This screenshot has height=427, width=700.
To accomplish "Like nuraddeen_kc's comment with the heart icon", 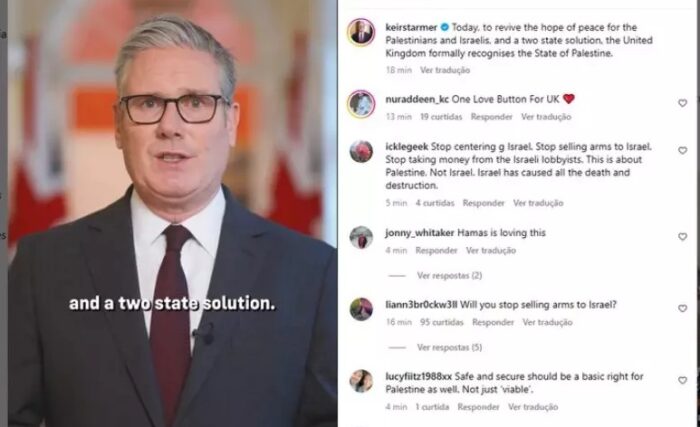I will coord(682,103).
